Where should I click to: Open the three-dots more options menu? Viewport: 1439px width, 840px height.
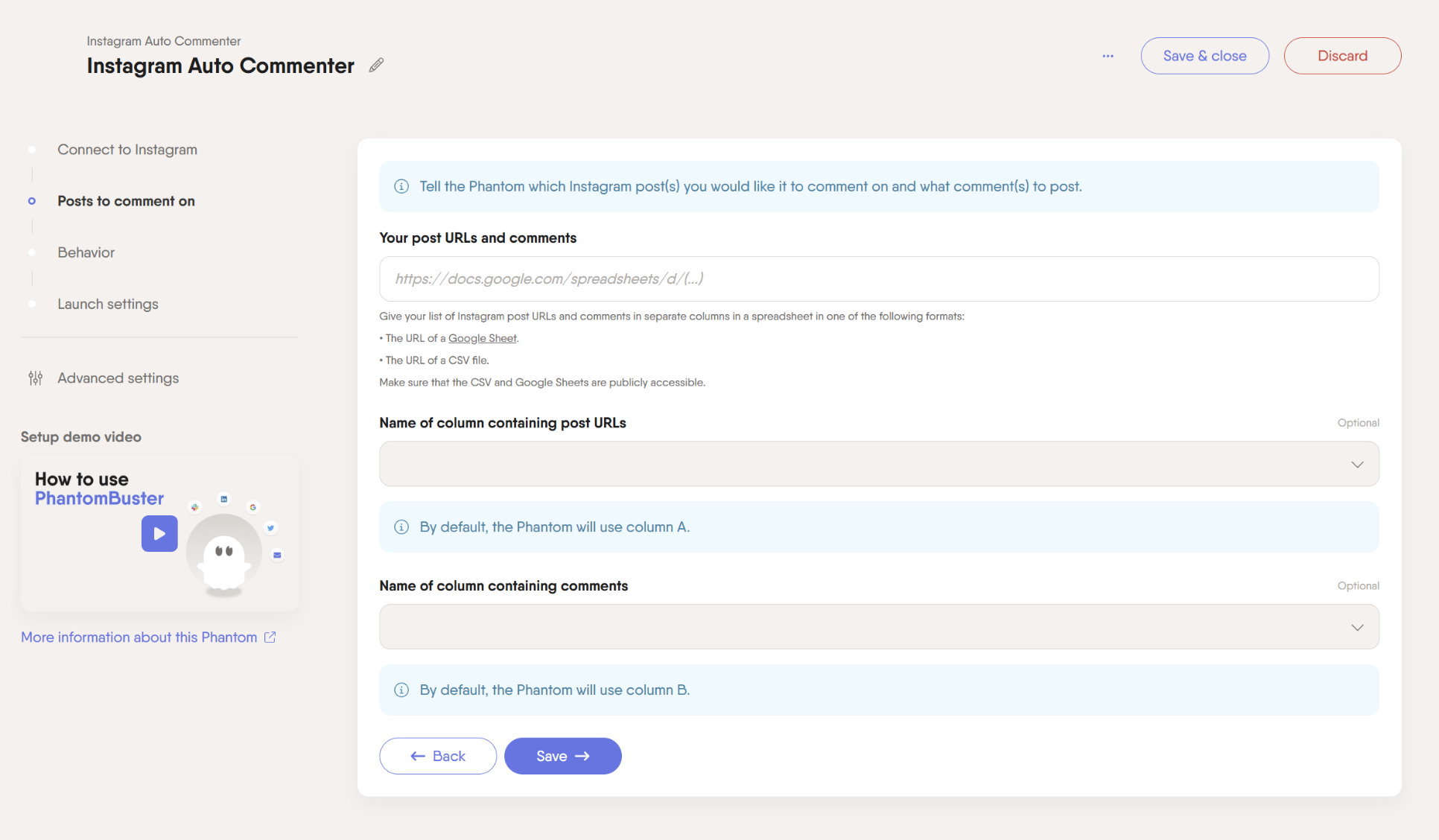coord(1108,56)
